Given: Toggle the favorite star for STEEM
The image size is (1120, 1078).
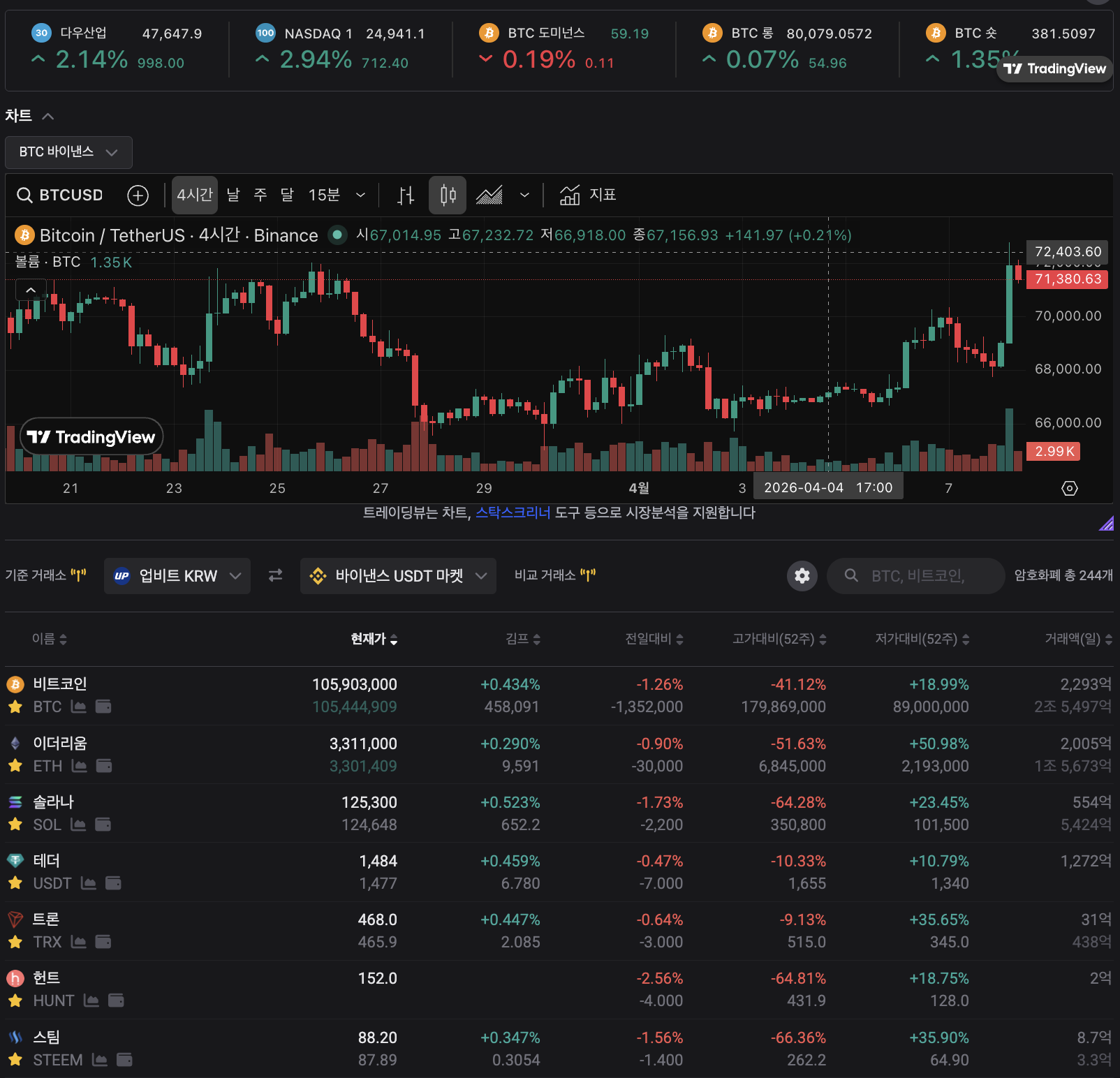Looking at the screenshot, I should coord(15,1060).
